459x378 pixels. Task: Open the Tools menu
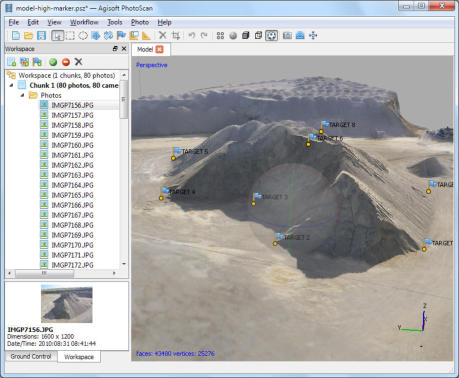115,22
